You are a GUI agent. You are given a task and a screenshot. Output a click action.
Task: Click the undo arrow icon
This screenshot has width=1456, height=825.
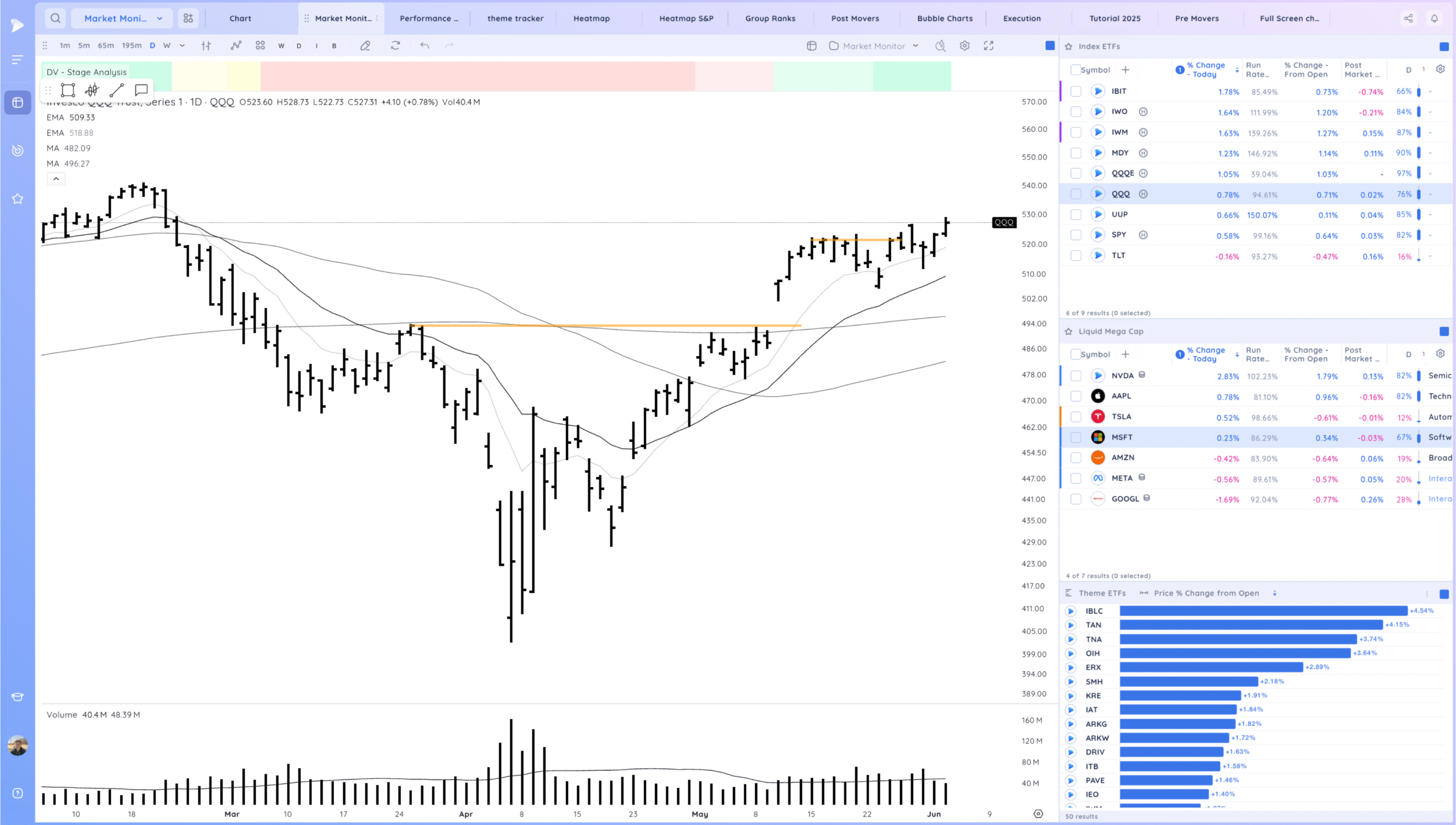click(x=424, y=46)
